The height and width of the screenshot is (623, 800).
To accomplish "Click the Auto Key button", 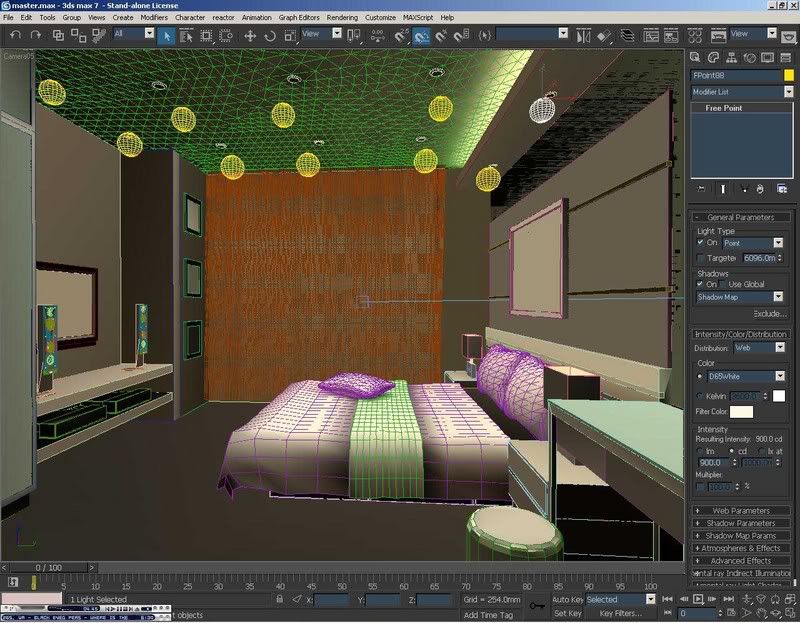I will click(567, 600).
